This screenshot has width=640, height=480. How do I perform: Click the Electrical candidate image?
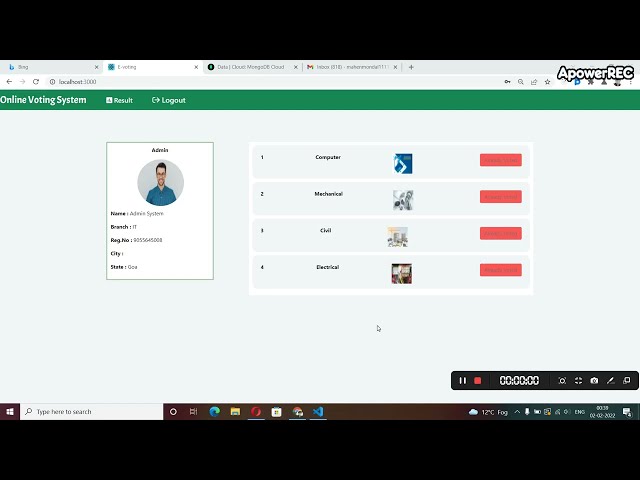coord(402,273)
